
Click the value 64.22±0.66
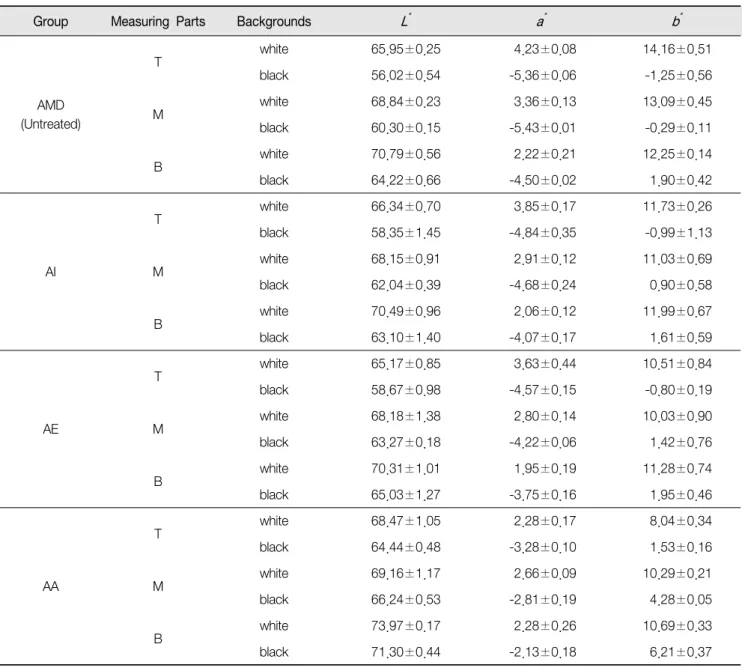point(406,180)
